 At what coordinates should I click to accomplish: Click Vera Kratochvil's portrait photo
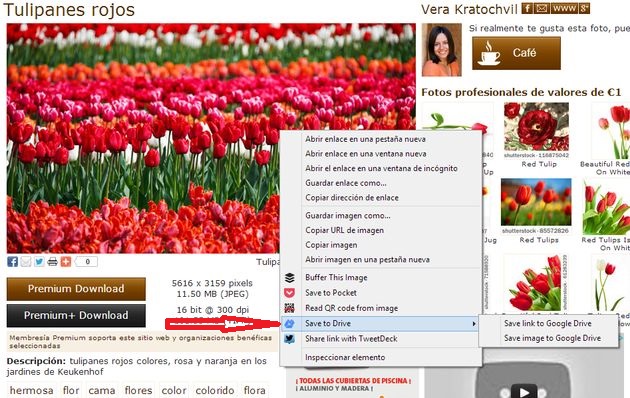tap(442, 50)
